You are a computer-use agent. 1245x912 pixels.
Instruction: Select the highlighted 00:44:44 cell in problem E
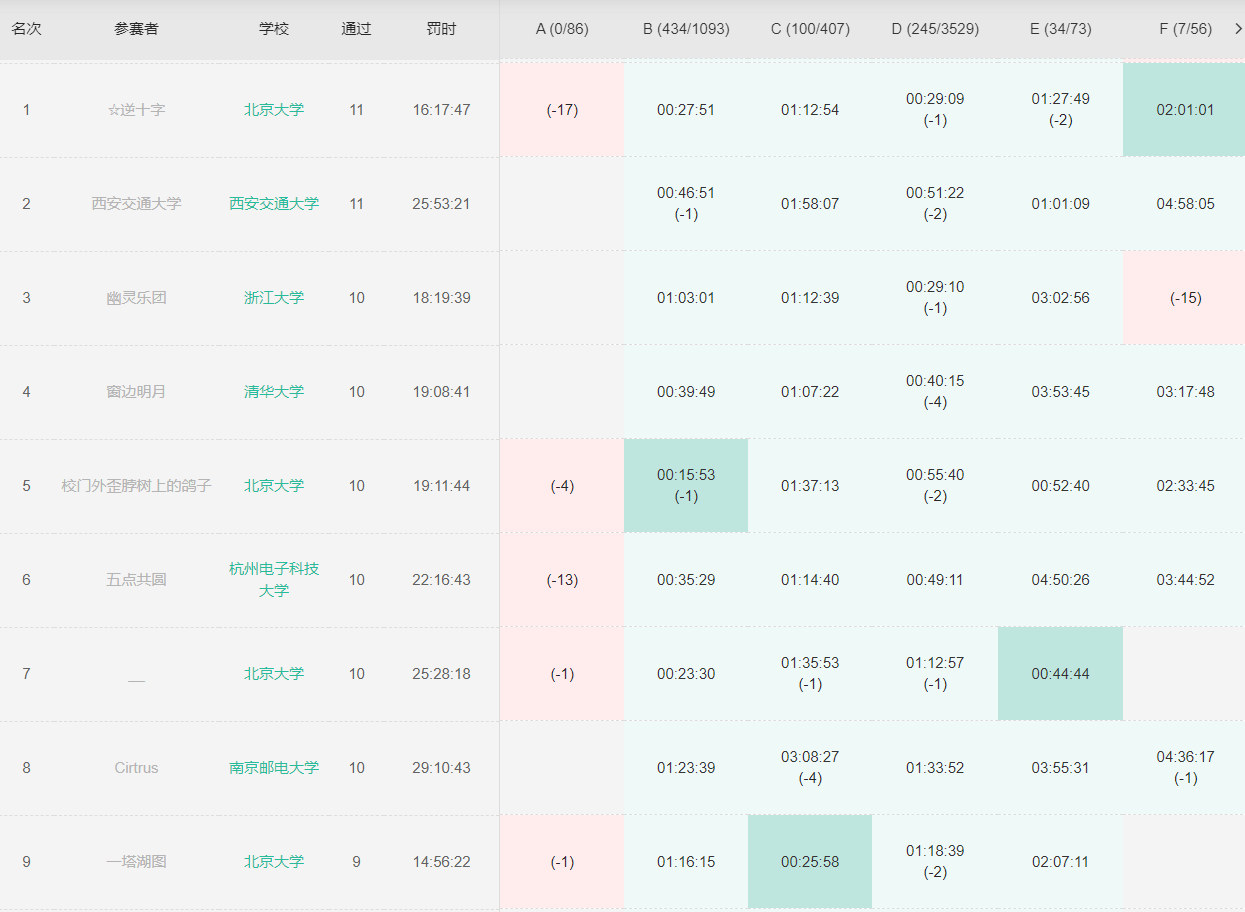tap(1060, 674)
